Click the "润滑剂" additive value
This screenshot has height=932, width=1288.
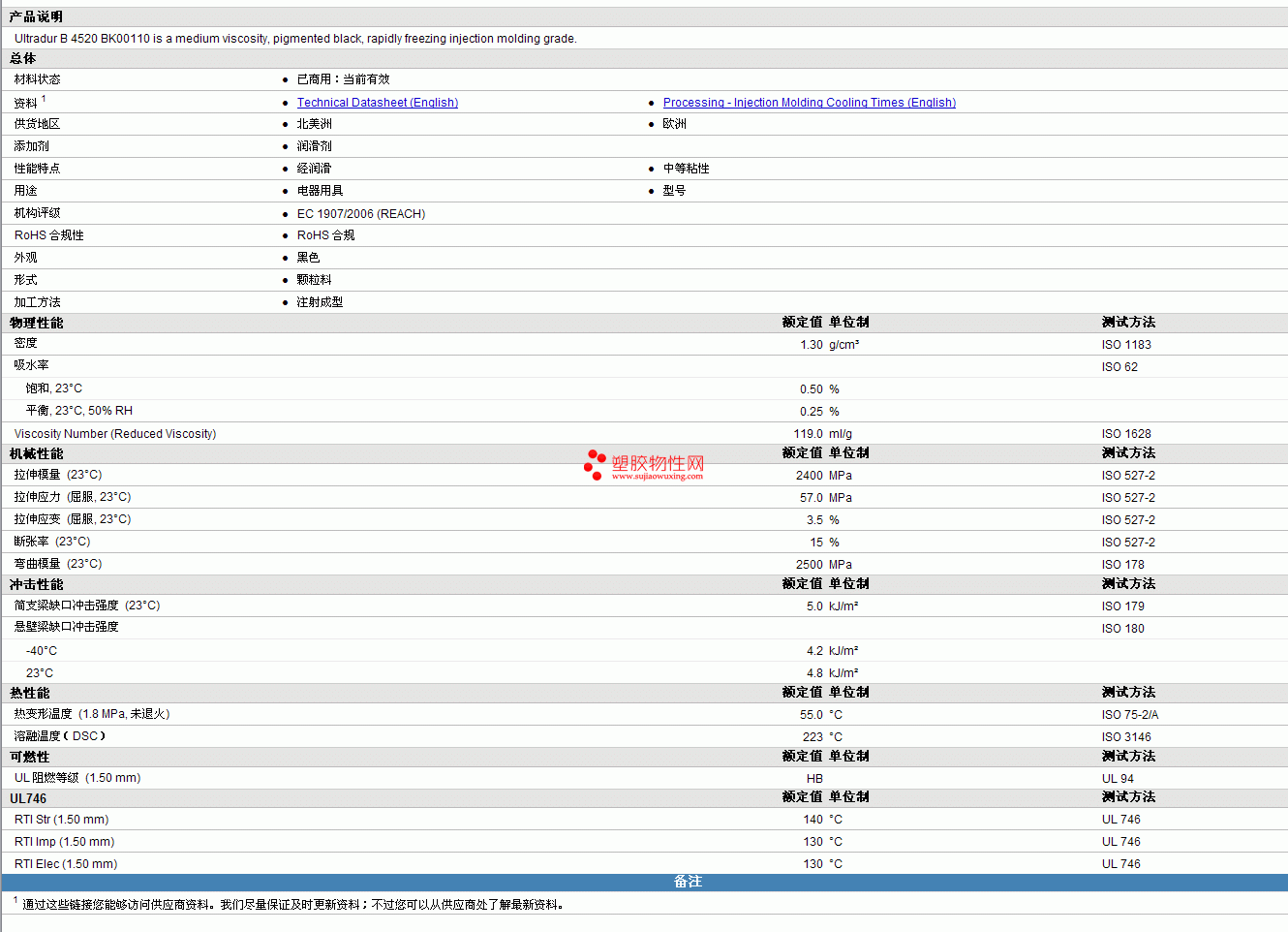[x=314, y=146]
